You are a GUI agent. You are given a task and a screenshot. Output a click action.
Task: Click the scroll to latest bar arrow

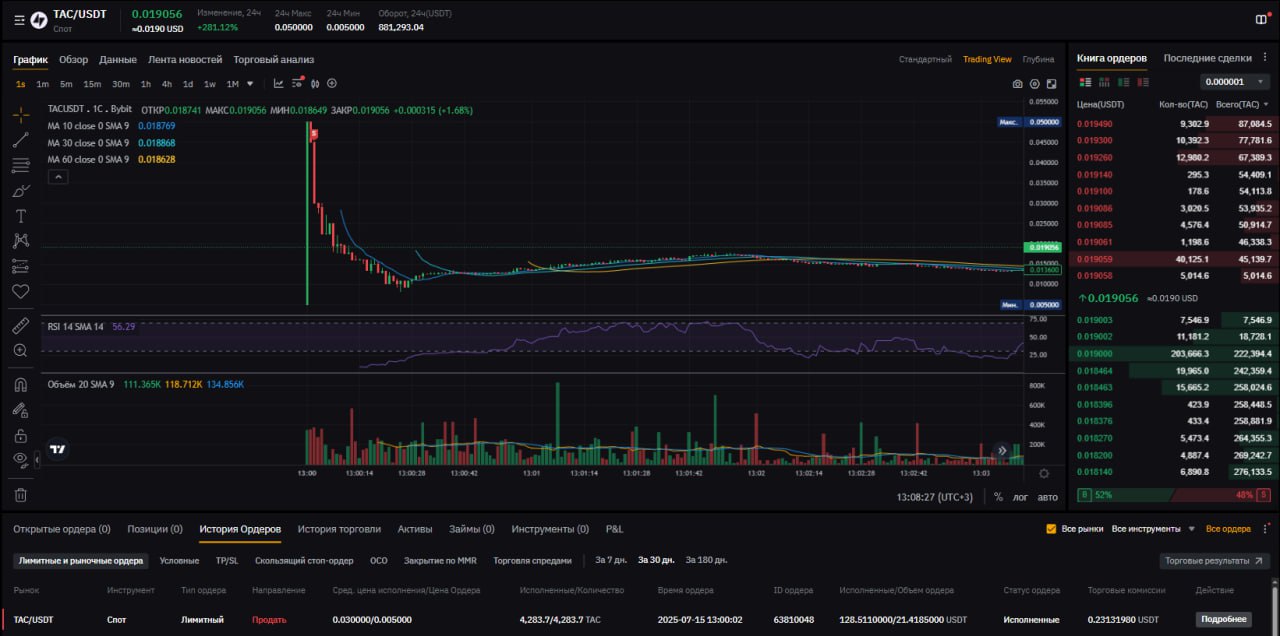pyautogui.click(x=1002, y=451)
